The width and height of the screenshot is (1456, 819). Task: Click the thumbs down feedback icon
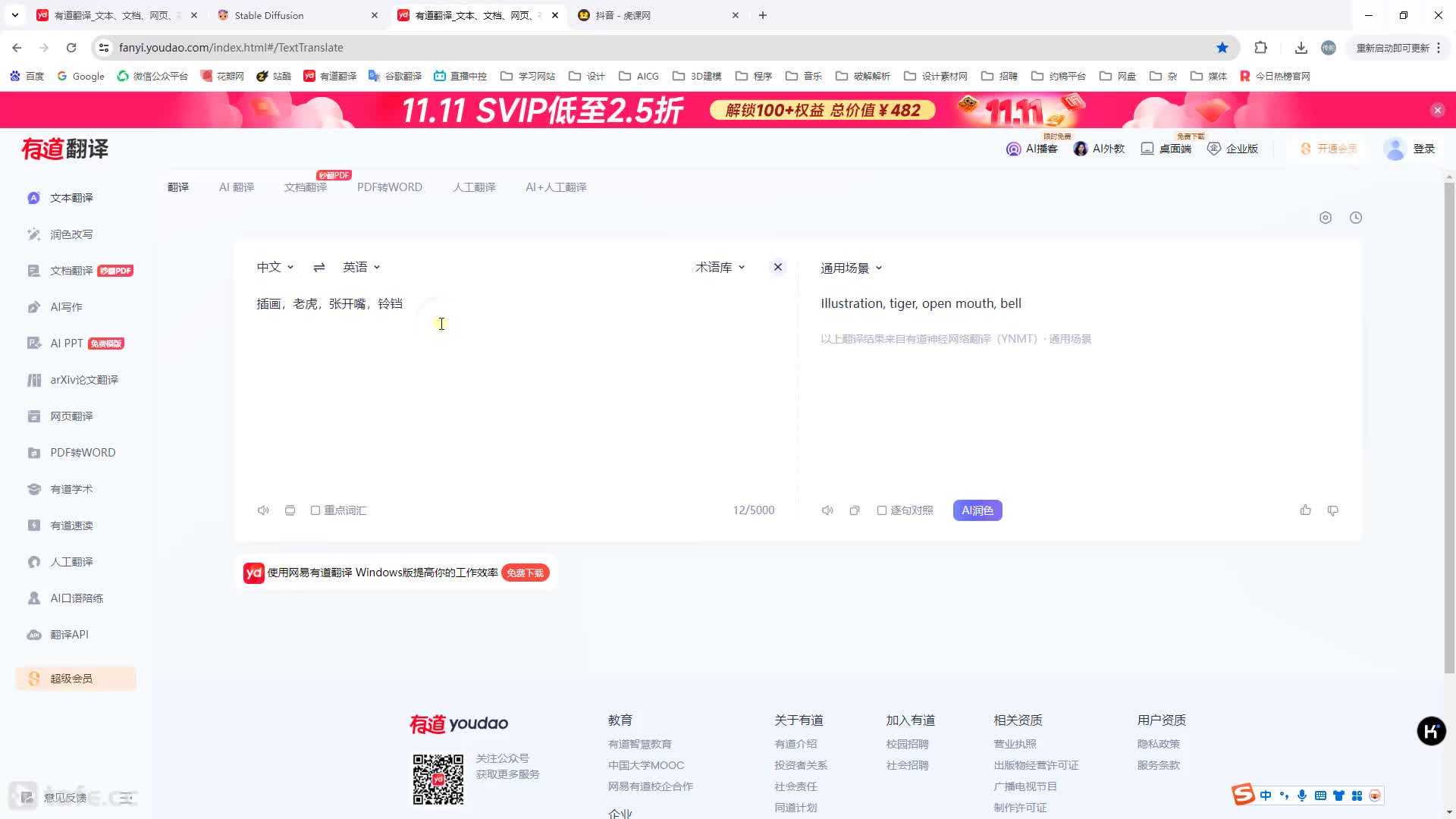(1332, 510)
